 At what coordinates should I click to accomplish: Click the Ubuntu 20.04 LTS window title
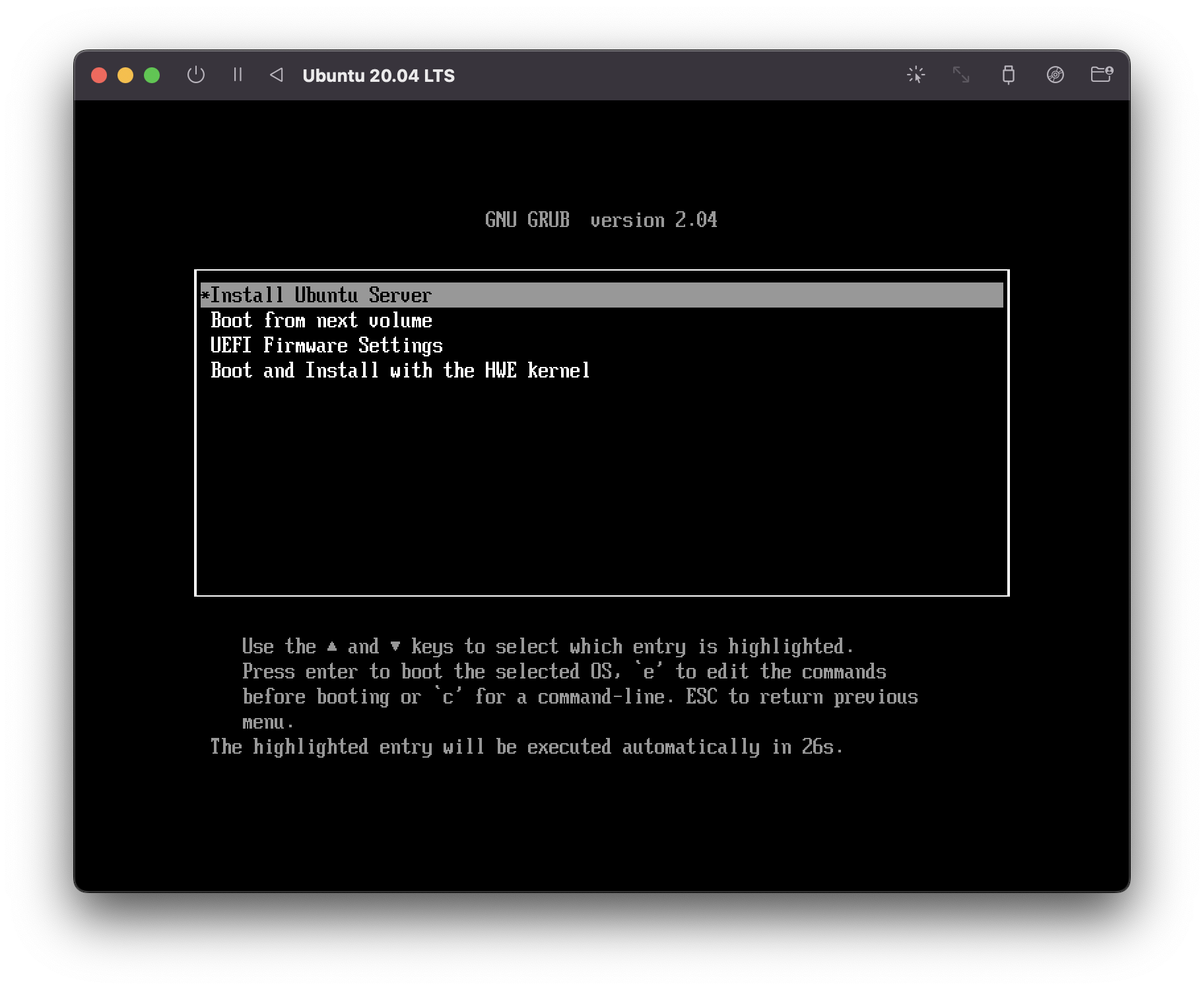(378, 75)
